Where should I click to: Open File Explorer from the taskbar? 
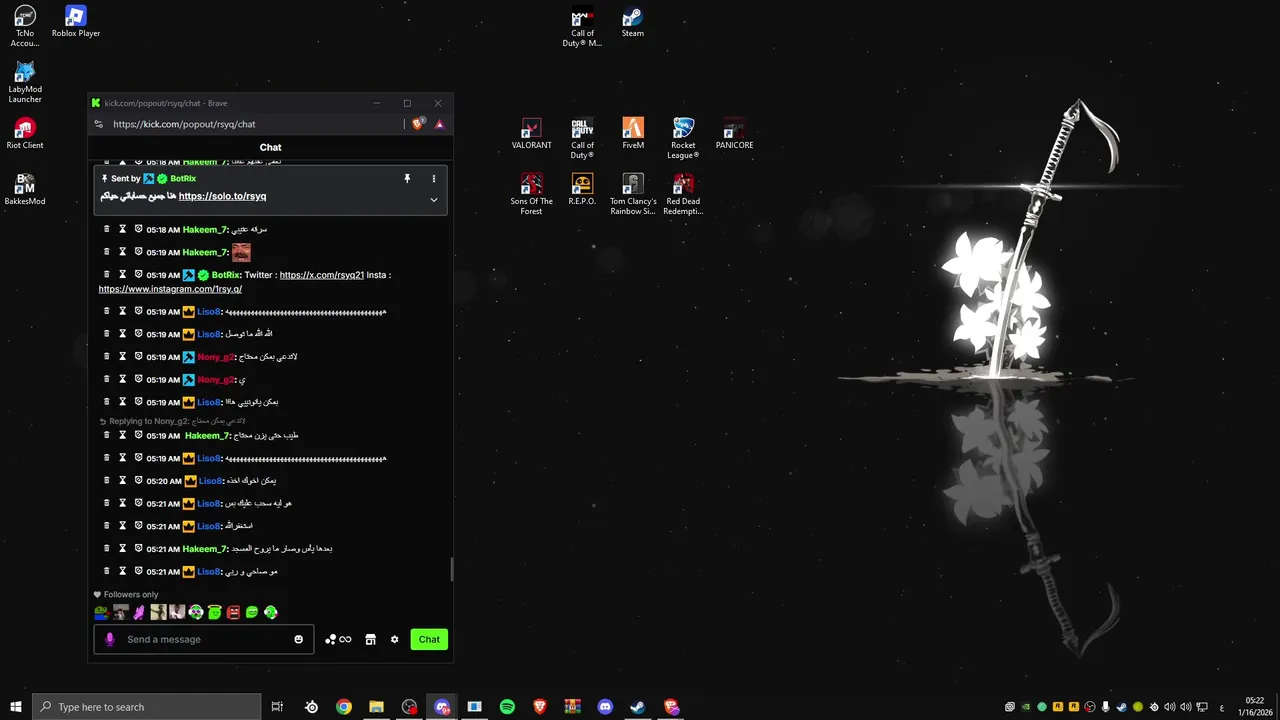coord(376,707)
